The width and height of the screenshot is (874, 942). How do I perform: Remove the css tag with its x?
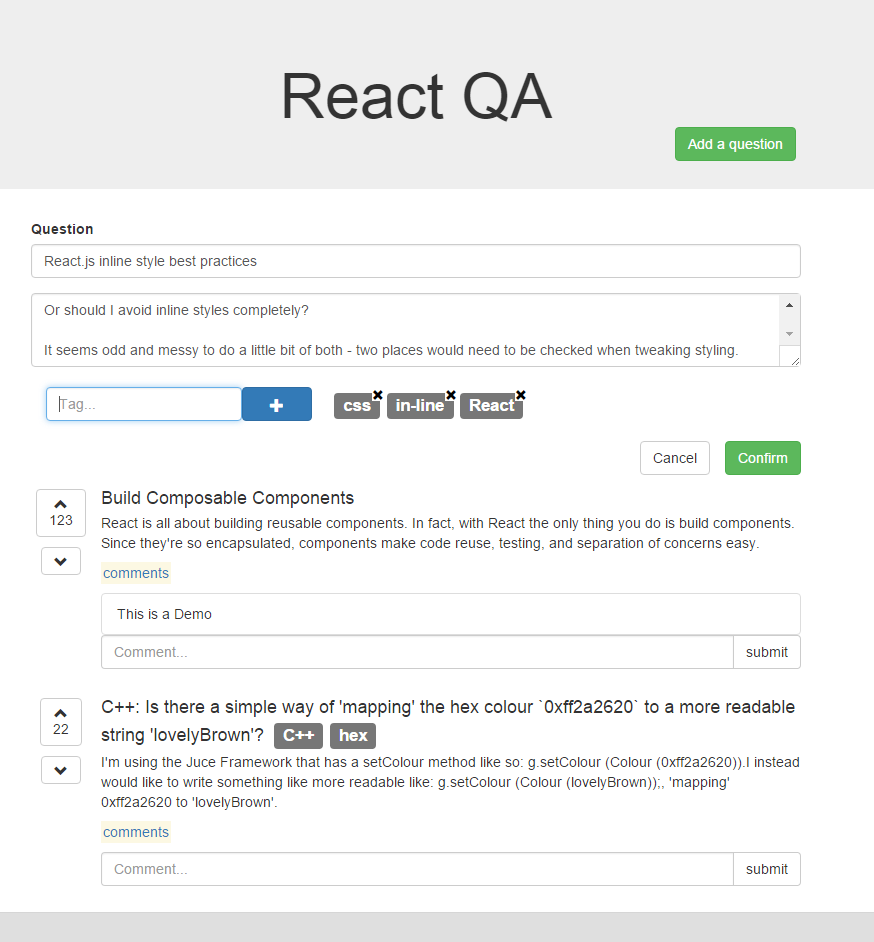(377, 395)
